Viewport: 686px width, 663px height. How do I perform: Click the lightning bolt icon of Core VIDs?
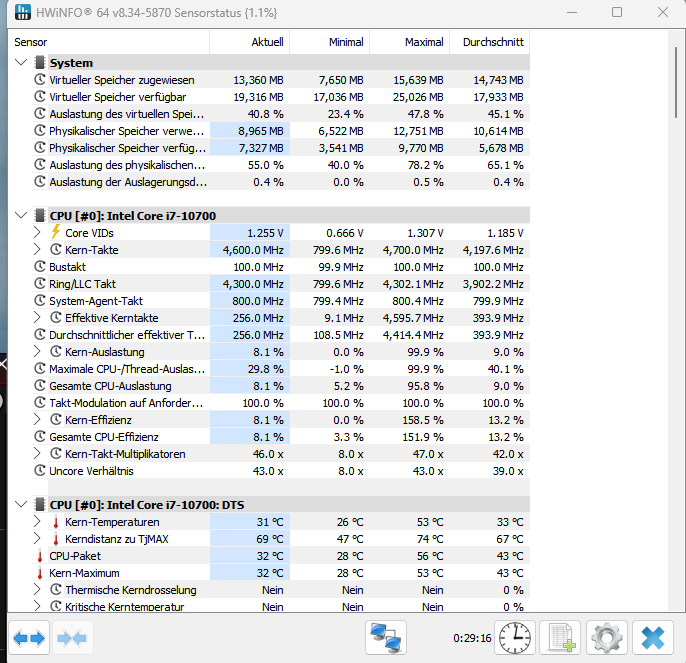pyautogui.click(x=56, y=232)
